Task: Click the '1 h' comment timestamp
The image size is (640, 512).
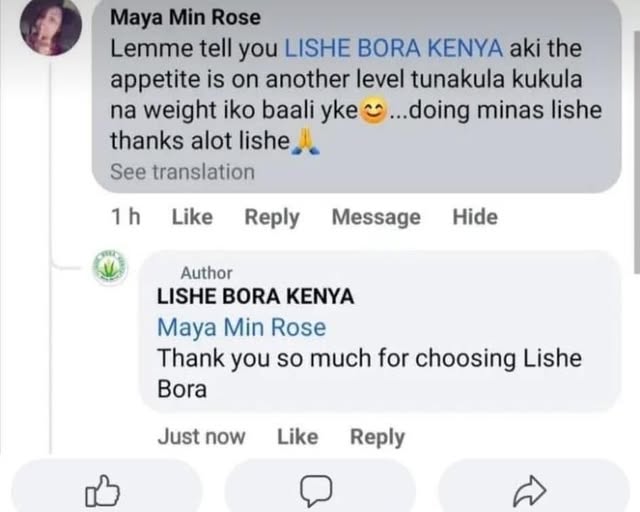Action: pyautogui.click(x=124, y=217)
